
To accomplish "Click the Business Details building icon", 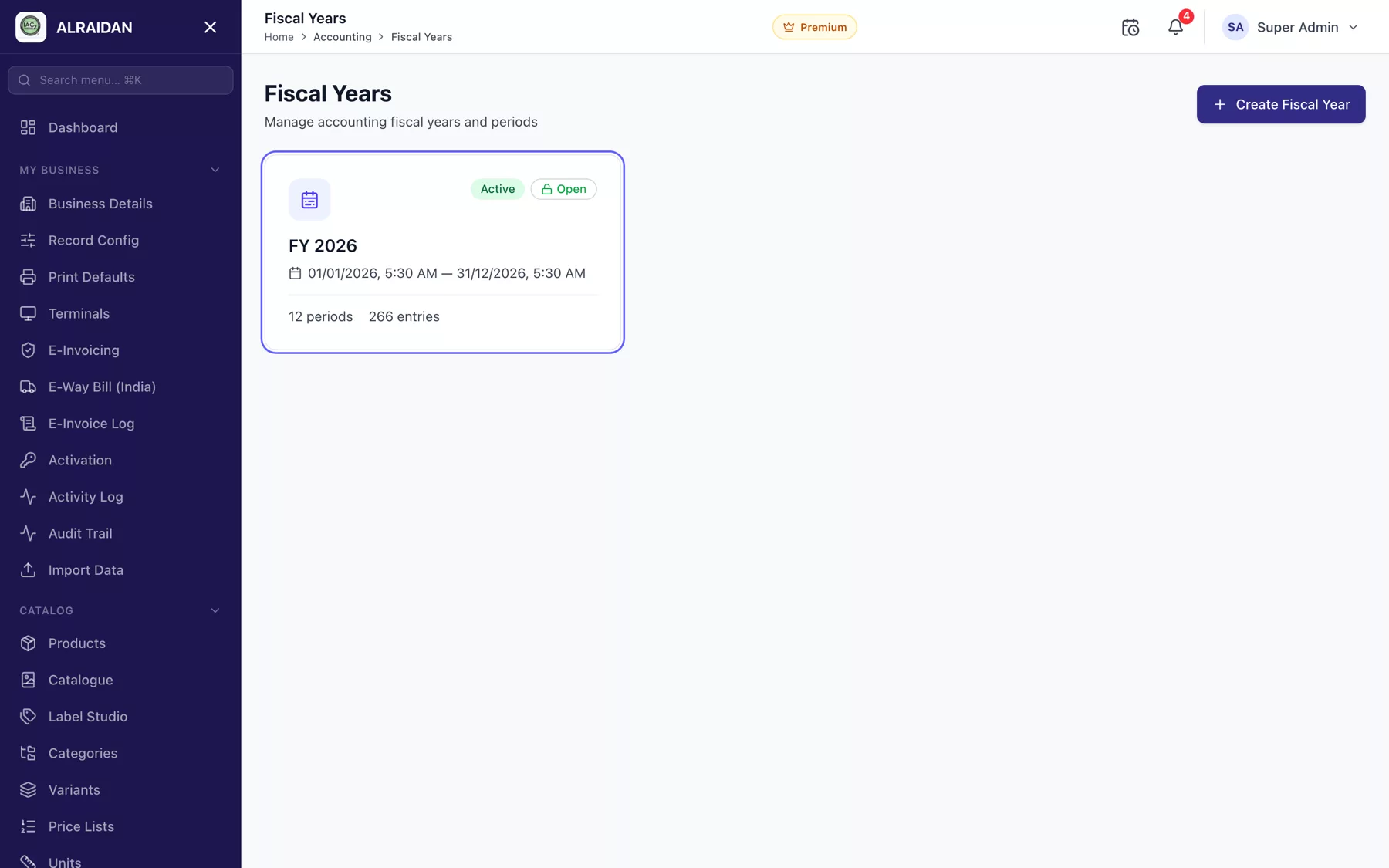I will click(28, 204).
